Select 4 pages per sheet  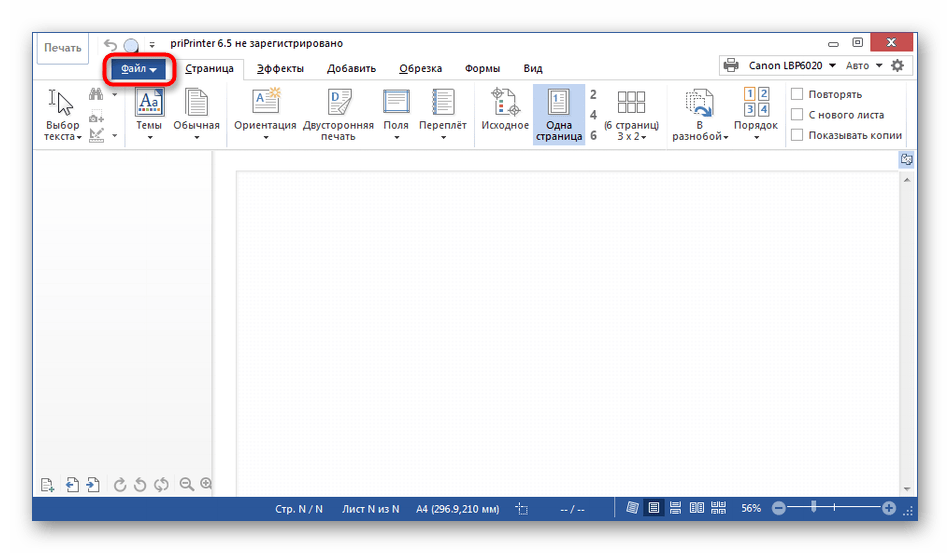point(593,115)
